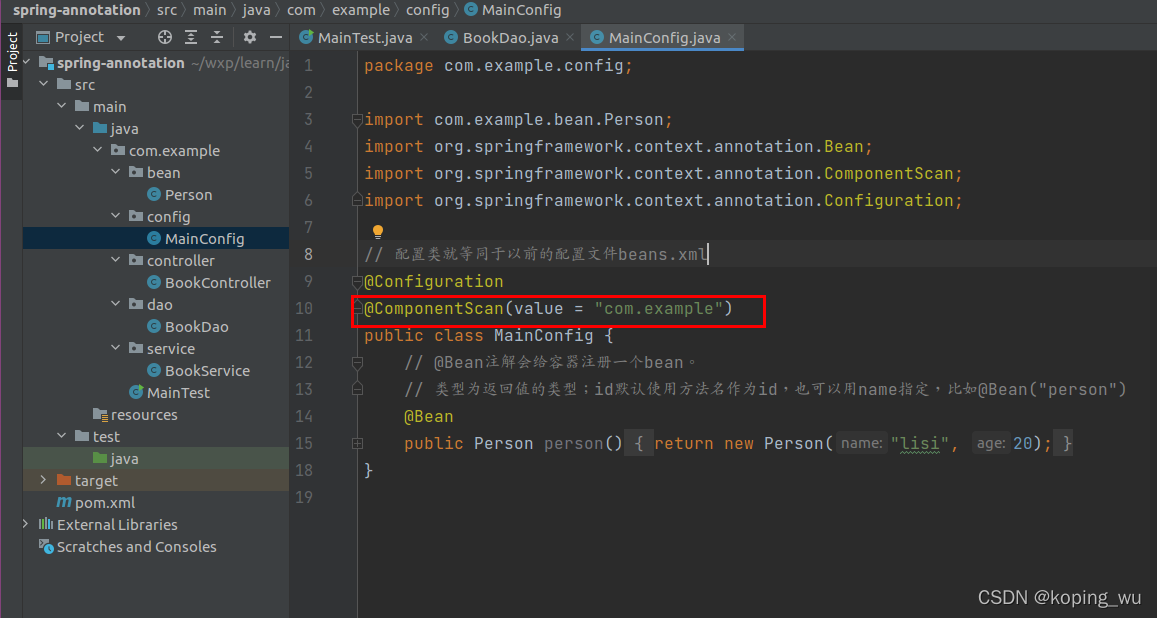1157x618 pixels.
Task: Click the Collapse All icon in Project toolbar
Action: [x=217, y=37]
